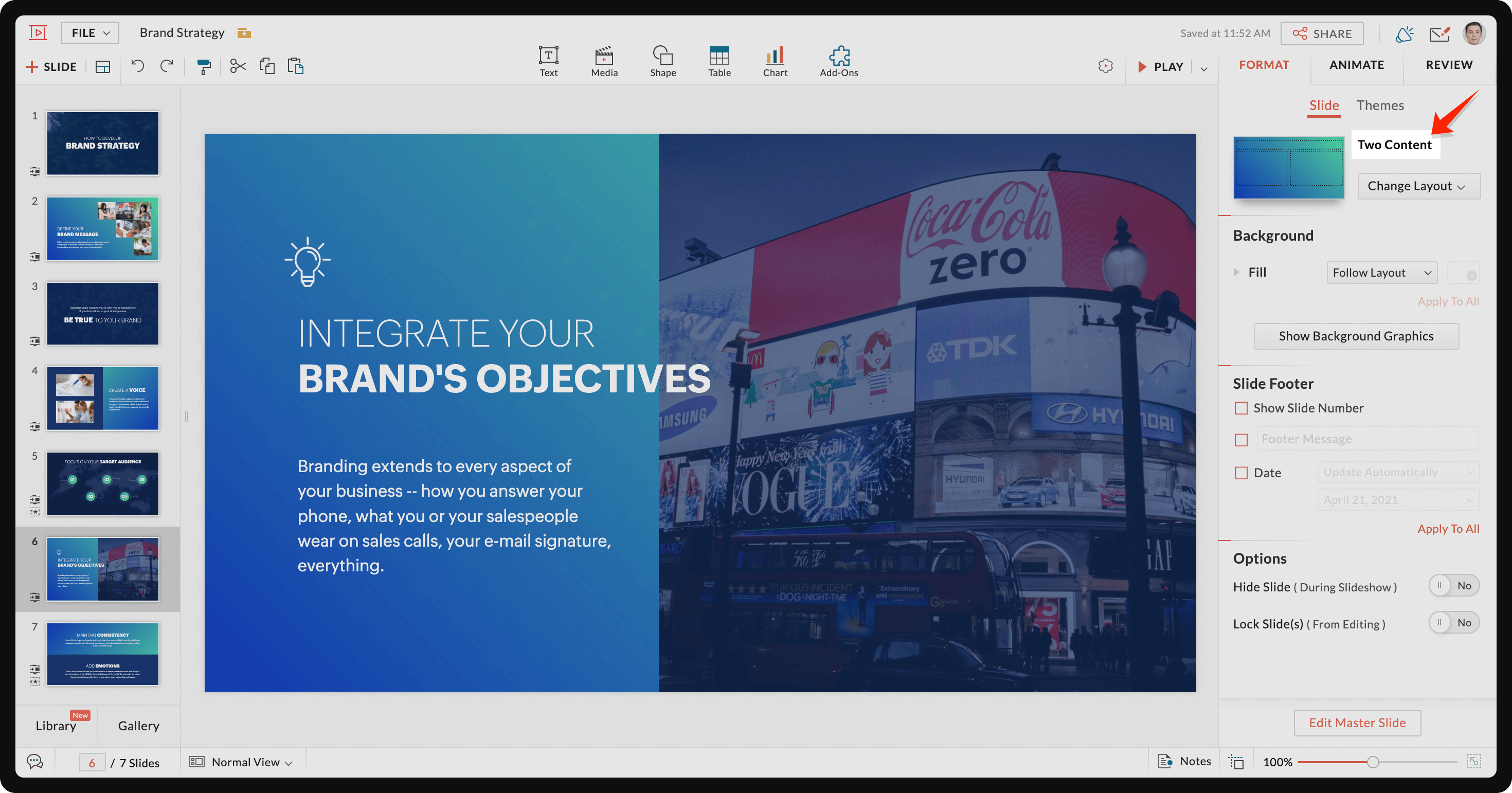The width and height of the screenshot is (1512, 793).
Task: Open the comments icon in status bar
Action: (35, 762)
